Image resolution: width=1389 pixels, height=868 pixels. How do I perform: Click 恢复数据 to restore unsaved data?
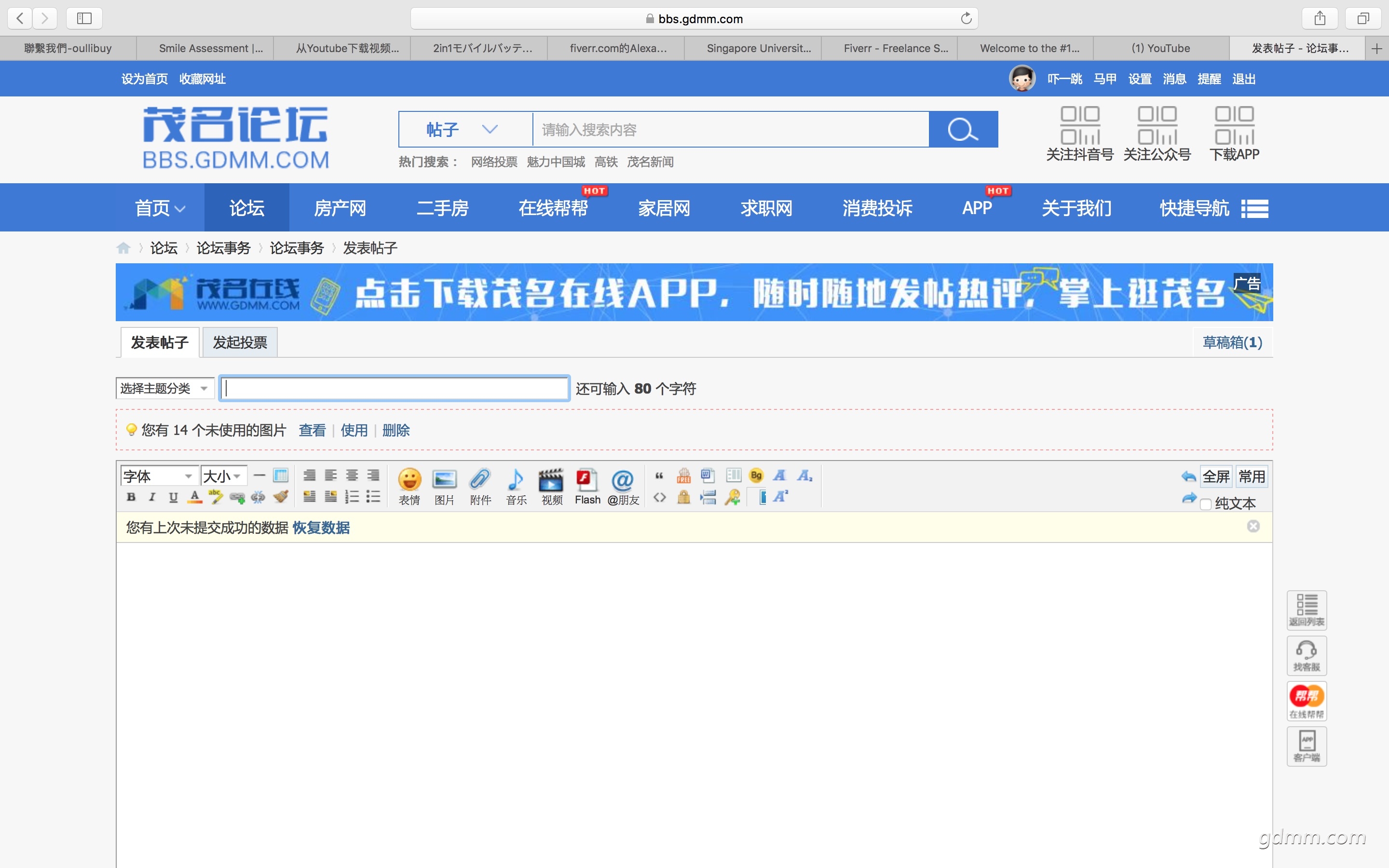click(321, 528)
